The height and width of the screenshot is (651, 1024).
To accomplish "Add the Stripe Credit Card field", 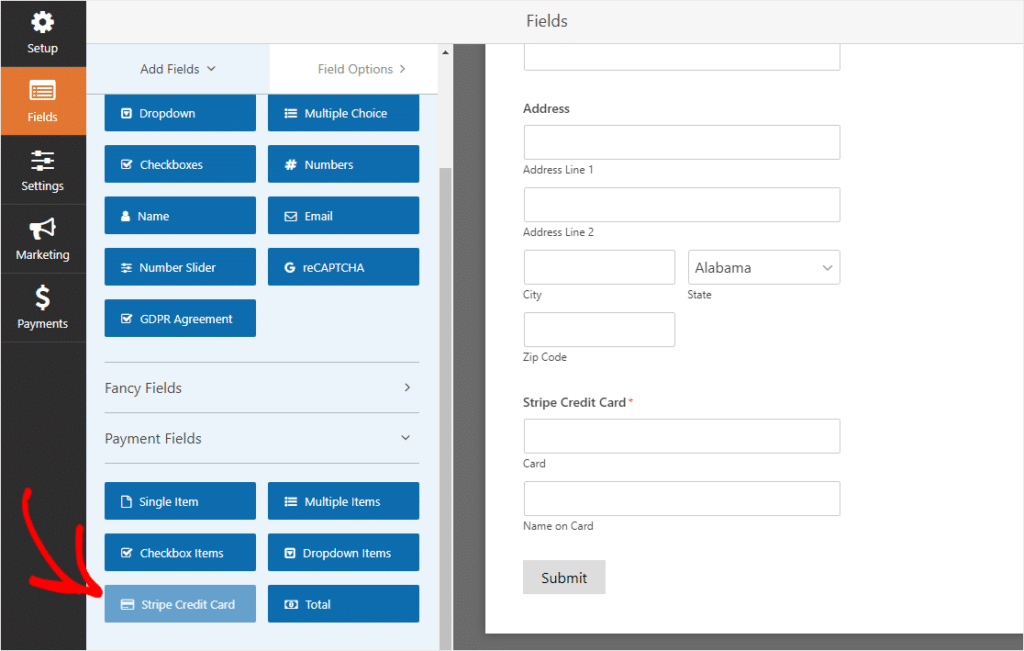I will point(179,603).
